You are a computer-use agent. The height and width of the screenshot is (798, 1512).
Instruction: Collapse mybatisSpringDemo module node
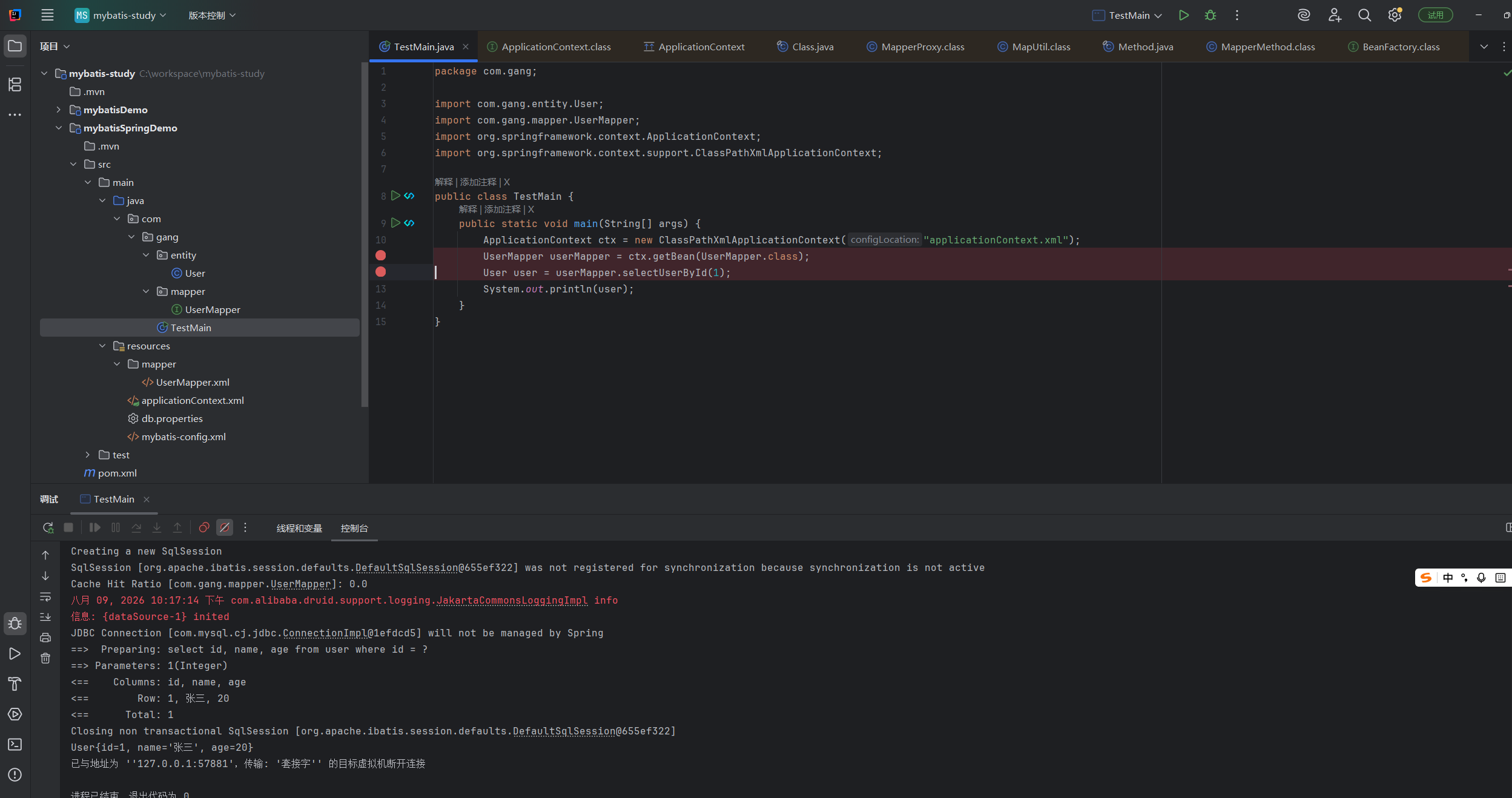58,128
